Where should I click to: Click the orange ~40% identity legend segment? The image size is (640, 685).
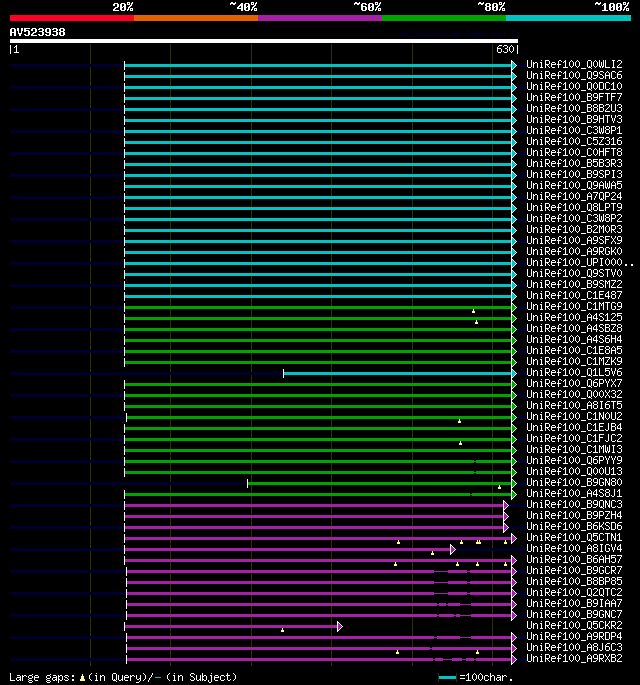[x=196, y=18]
